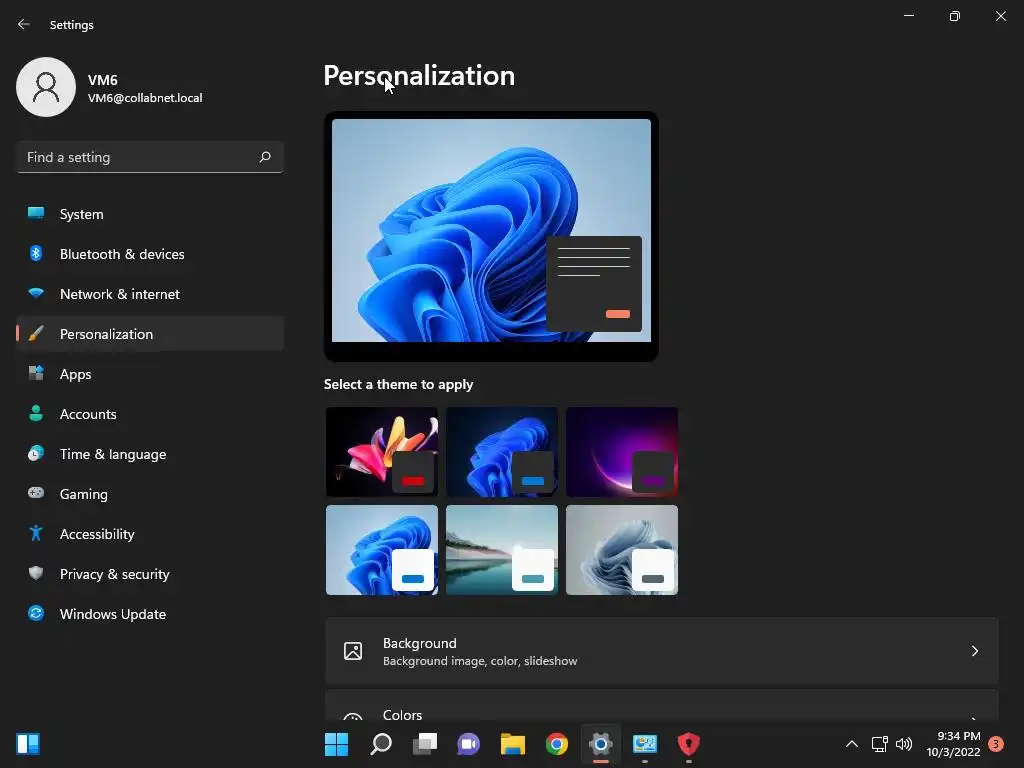The image size is (1024, 768).
Task: Click the Windows Update sync icon
Action: [x=36, y=613]
